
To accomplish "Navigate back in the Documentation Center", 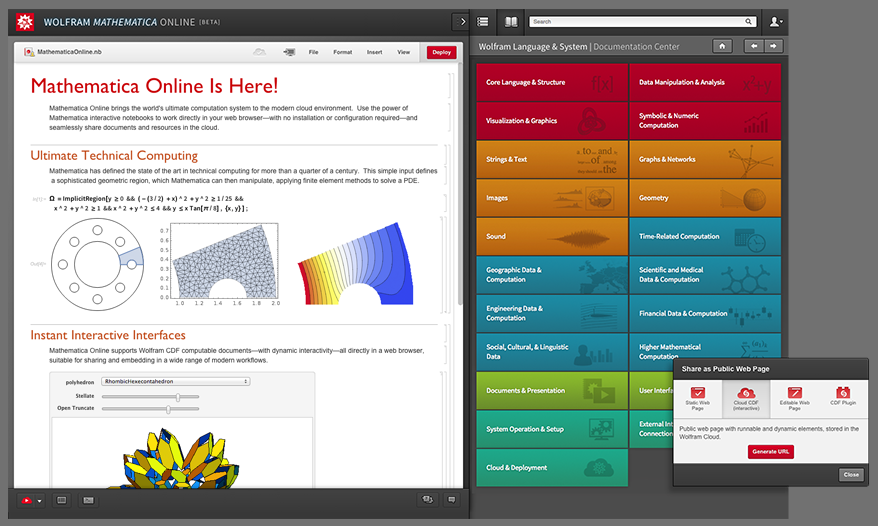I will (x=754, y=46).
